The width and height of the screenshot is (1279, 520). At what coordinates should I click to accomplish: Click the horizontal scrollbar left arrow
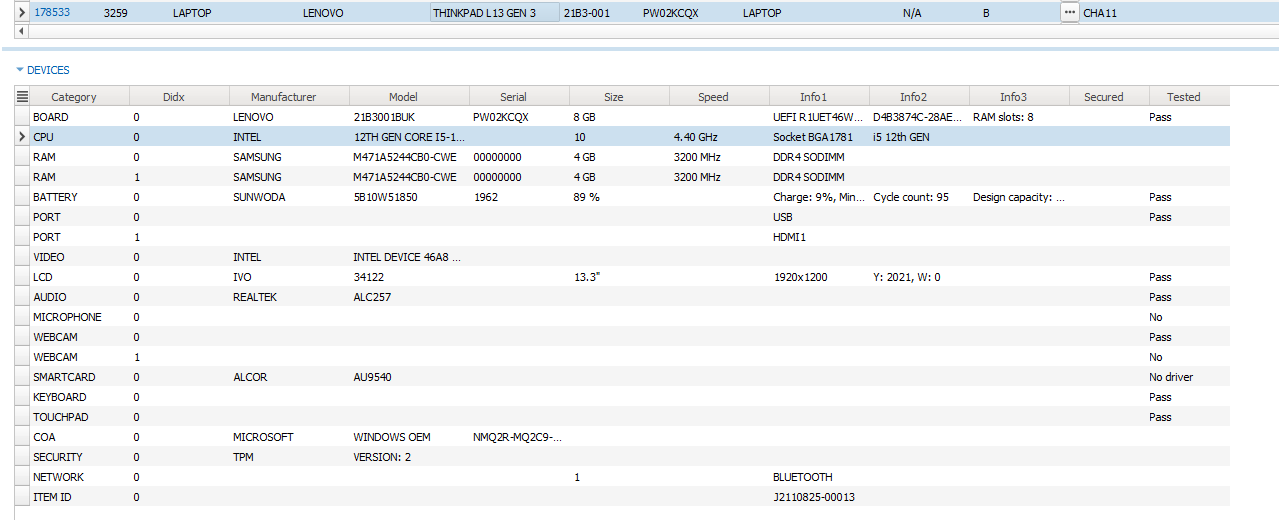[21, 32]
